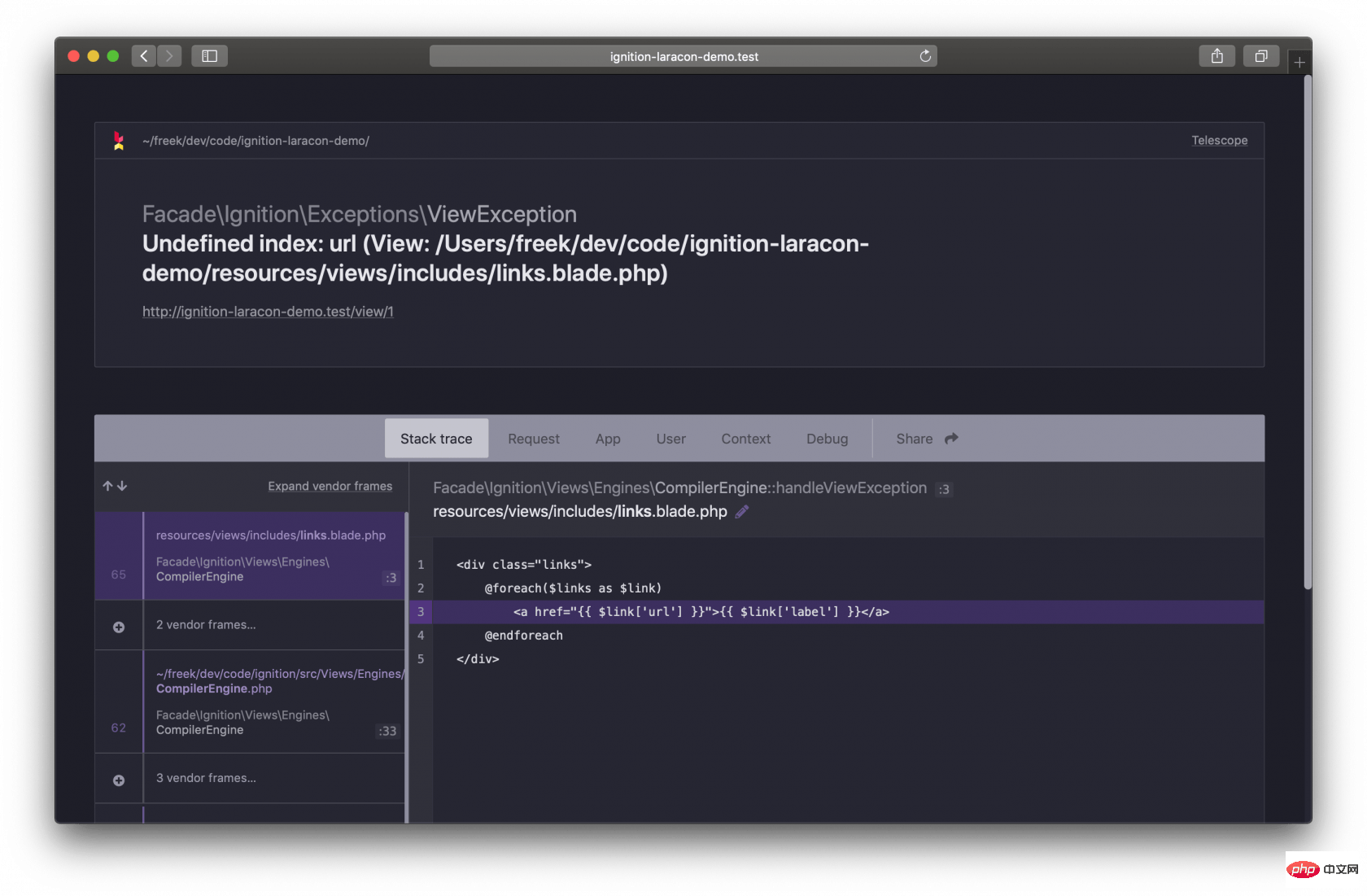Click the up arrow frame navigation icon
The width and height of the screenshot is (1367, 896).
(x=107, y=486)
